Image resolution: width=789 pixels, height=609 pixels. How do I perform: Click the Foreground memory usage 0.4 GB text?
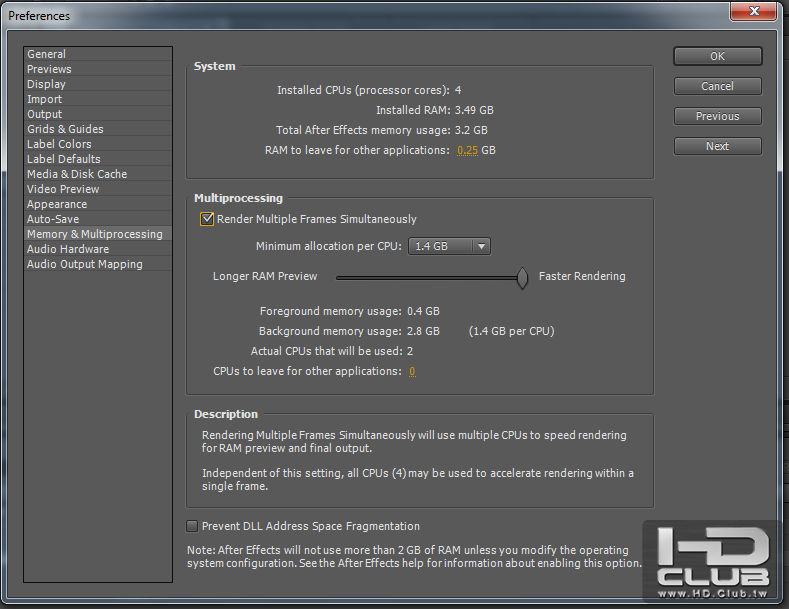pyautogui.click(x=350, y=312)
